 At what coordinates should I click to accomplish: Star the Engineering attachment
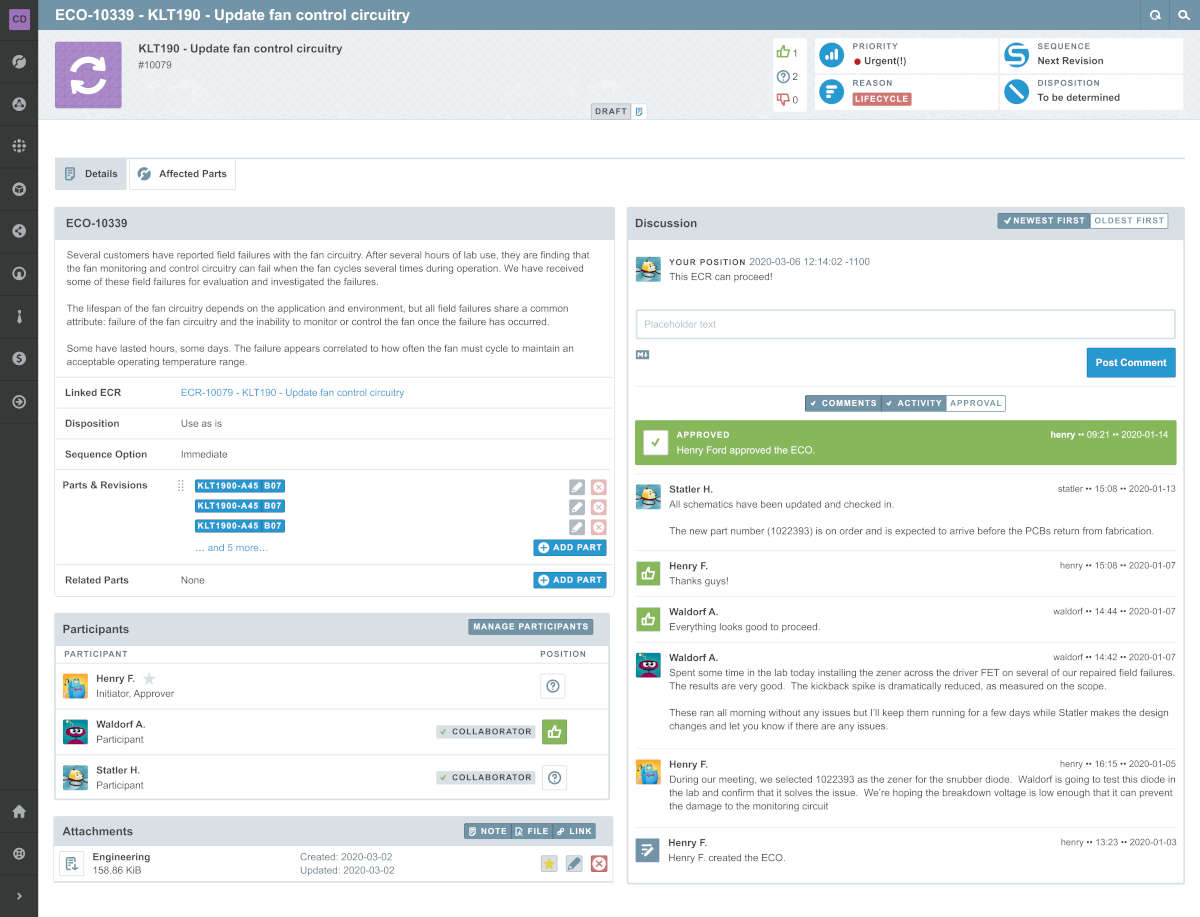549,863
